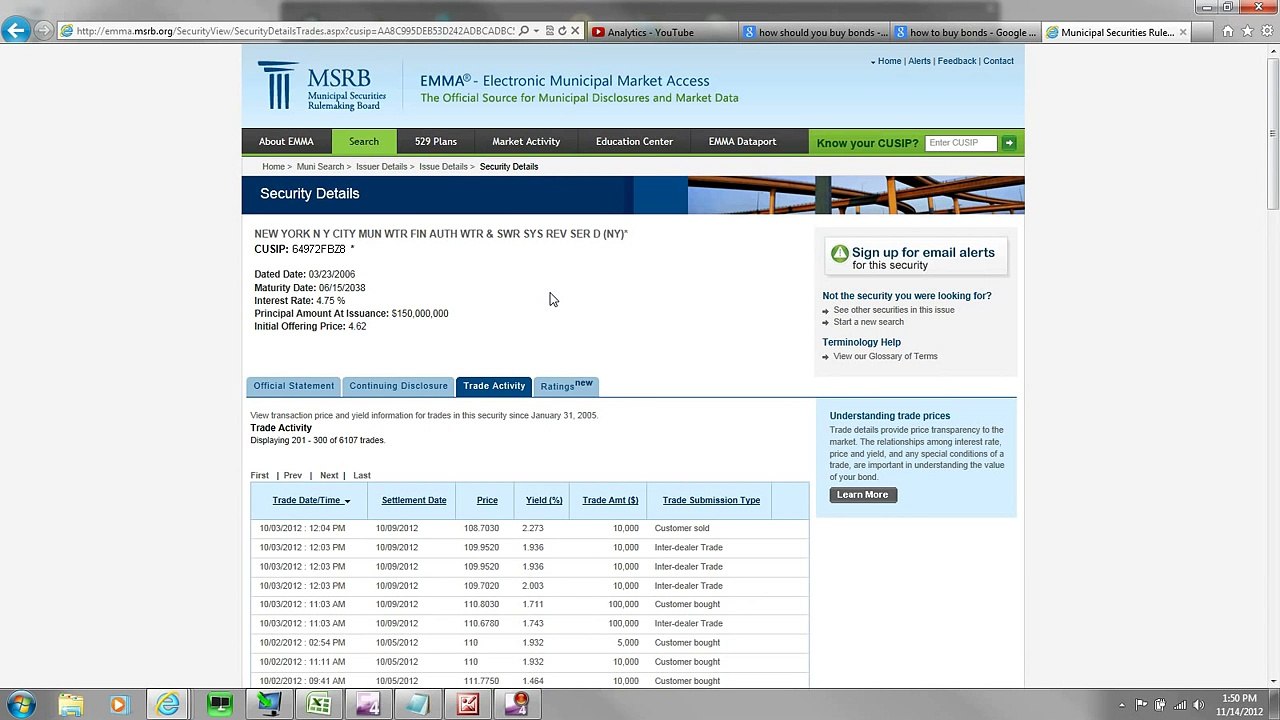This screenshot has width=1280, height=720.
Task: Switch to 'how should you buy bonds' tab
Action: tap(815, 32)
